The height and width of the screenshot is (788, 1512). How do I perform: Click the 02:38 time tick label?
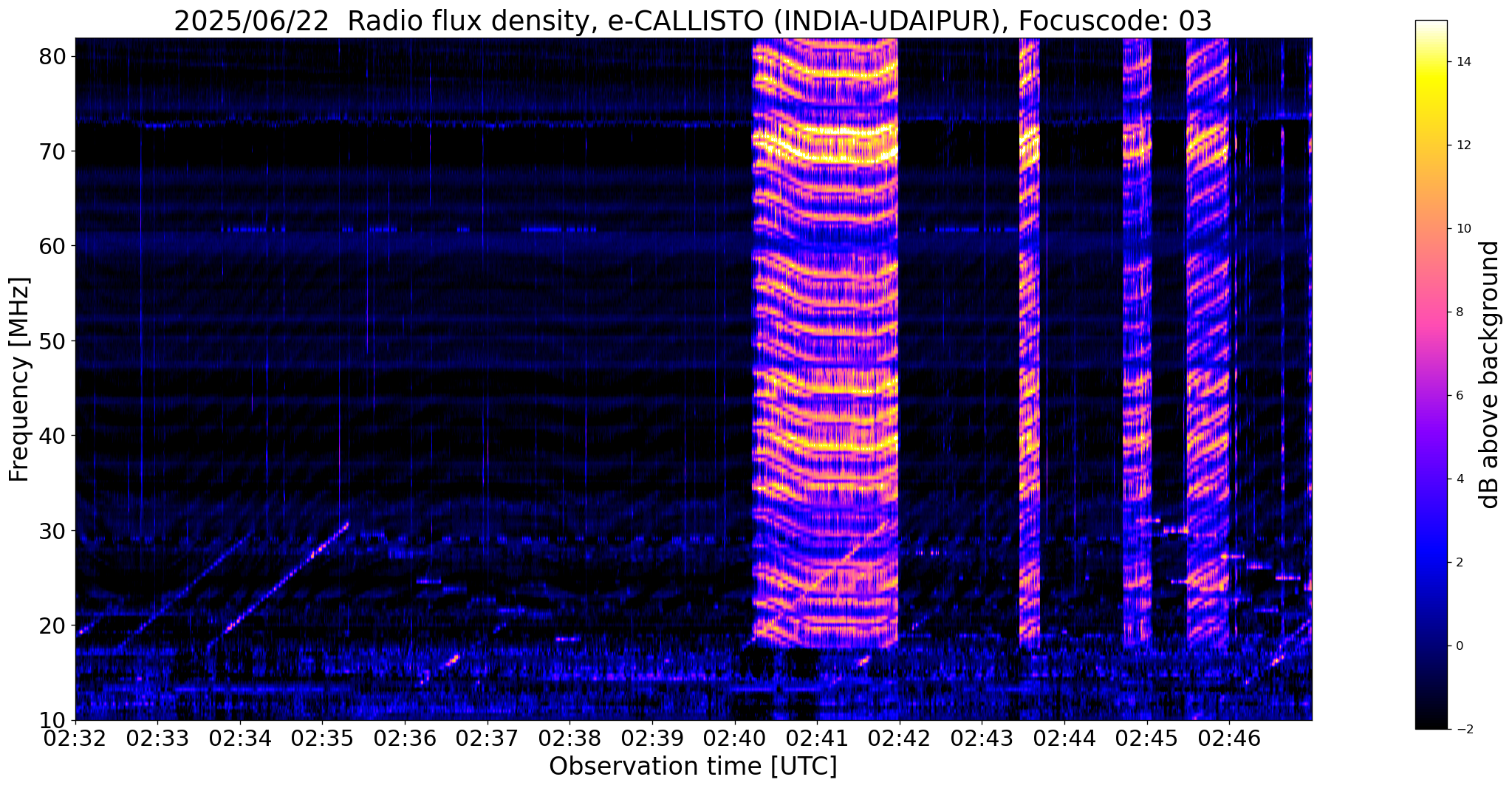[x=569, y=738]
